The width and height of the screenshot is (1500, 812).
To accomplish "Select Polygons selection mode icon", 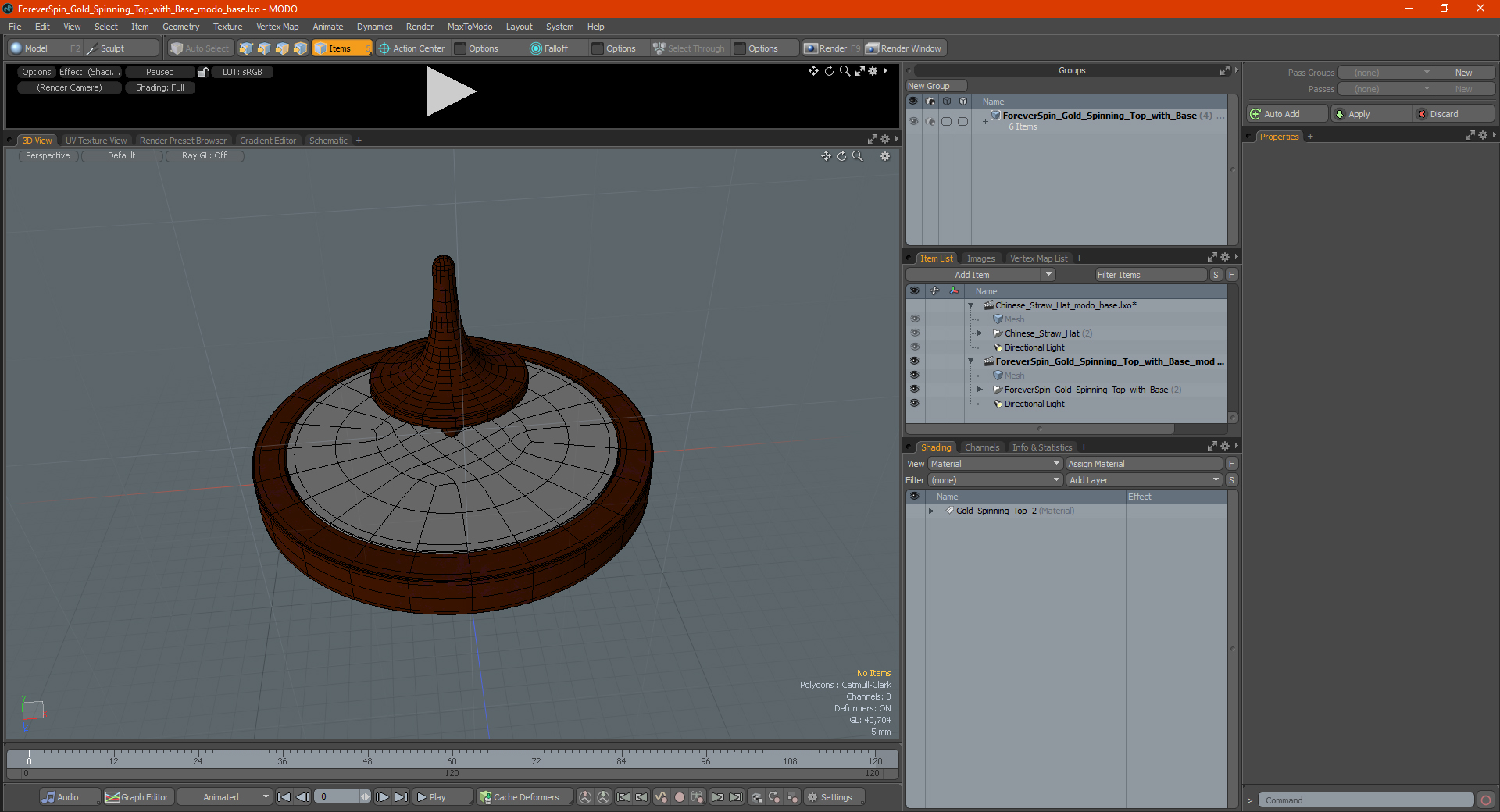I will tap(282, 48).
